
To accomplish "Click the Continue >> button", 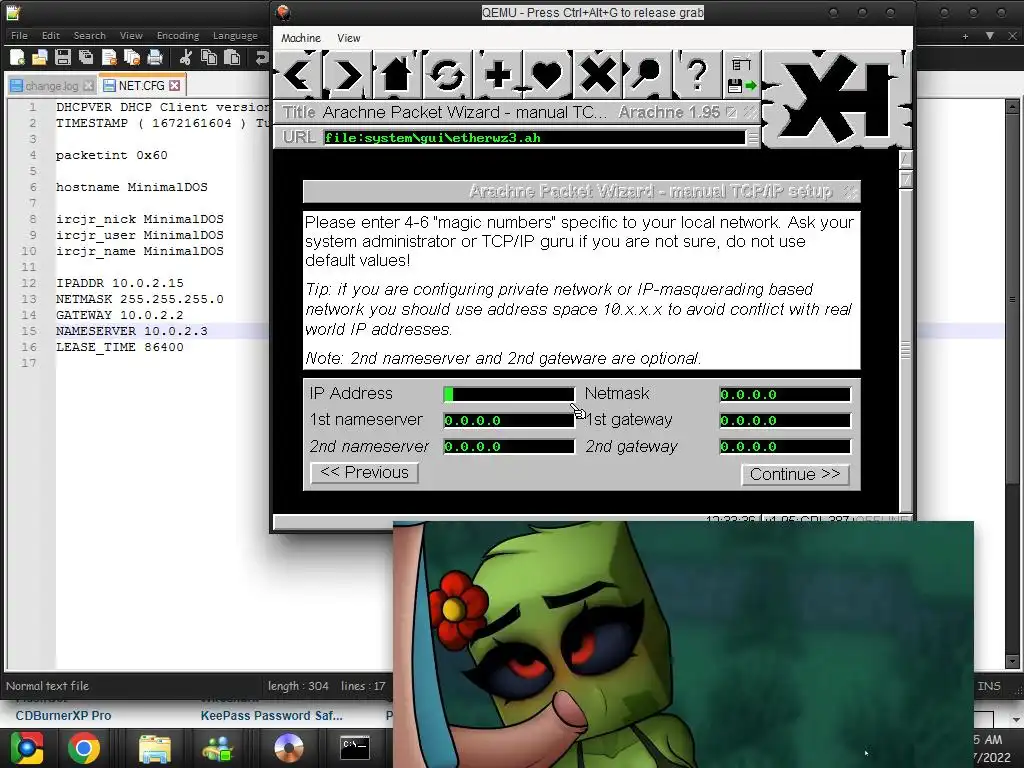I will (795, 474).
